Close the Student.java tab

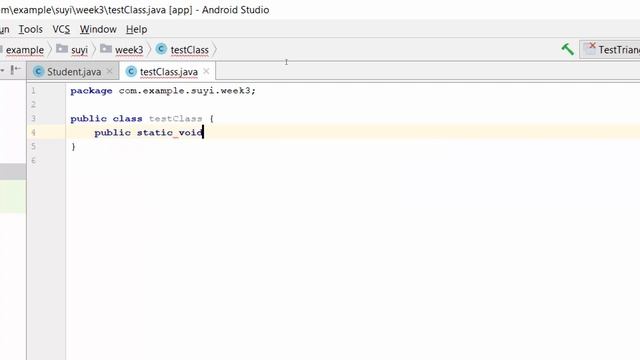(x=109, y=71)
